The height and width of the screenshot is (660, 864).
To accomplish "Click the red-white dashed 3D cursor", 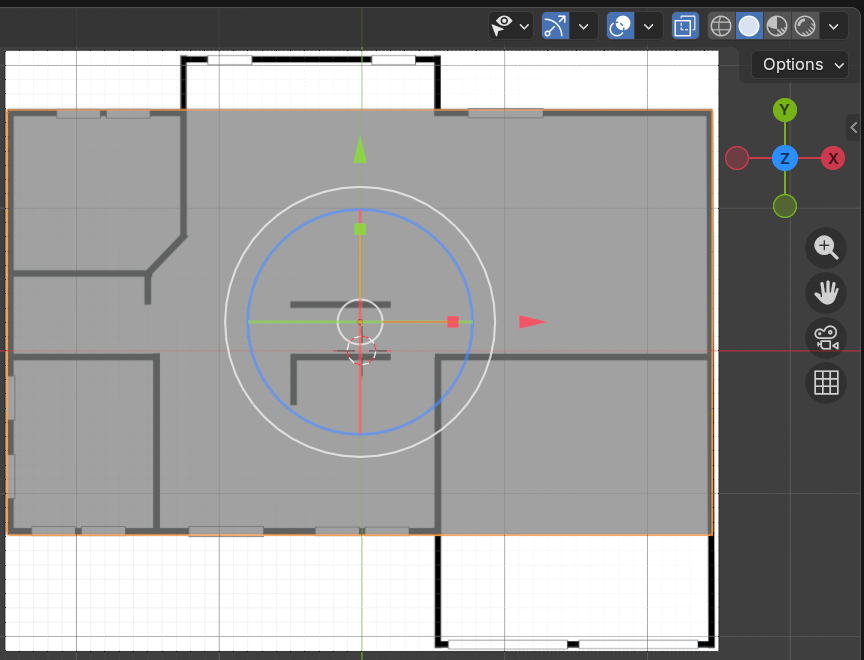I will click(x=361, y=350).
